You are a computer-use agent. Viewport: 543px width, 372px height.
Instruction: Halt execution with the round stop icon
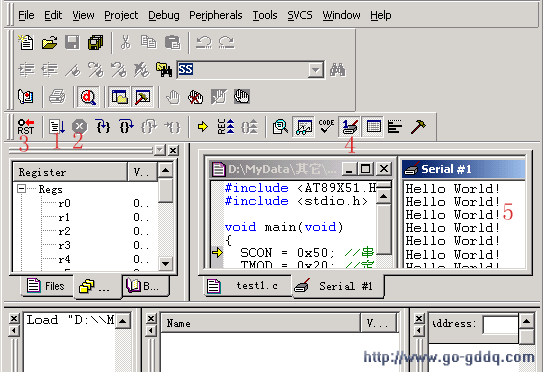tap(80, 126)
